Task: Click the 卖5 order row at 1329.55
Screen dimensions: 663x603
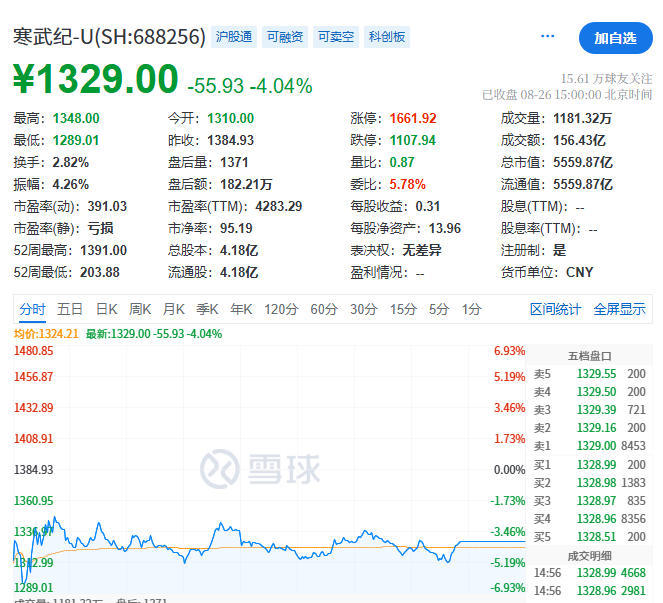Action: (x=589, y=374)
